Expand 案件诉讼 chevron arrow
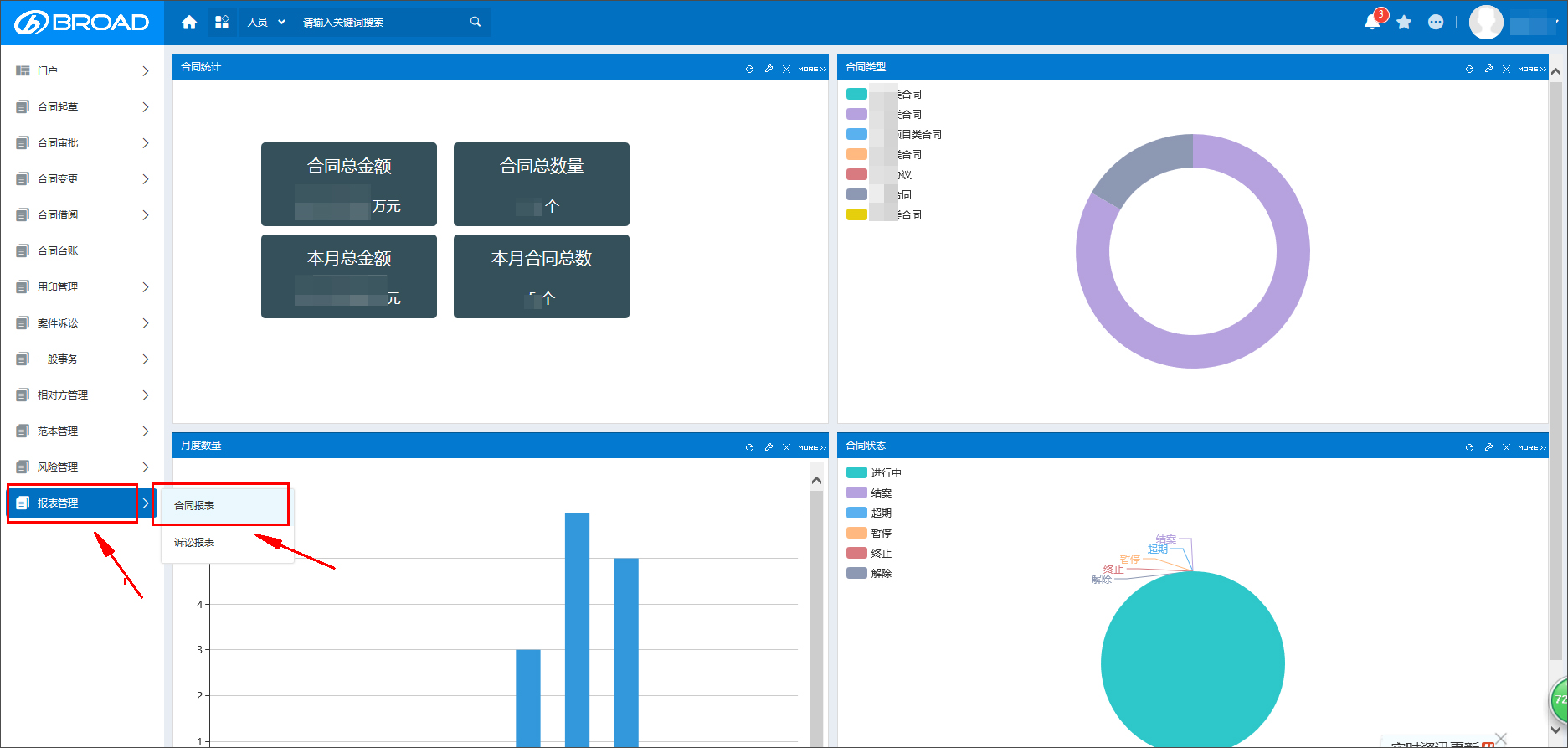1568x748 pixels. click(146, 323)
